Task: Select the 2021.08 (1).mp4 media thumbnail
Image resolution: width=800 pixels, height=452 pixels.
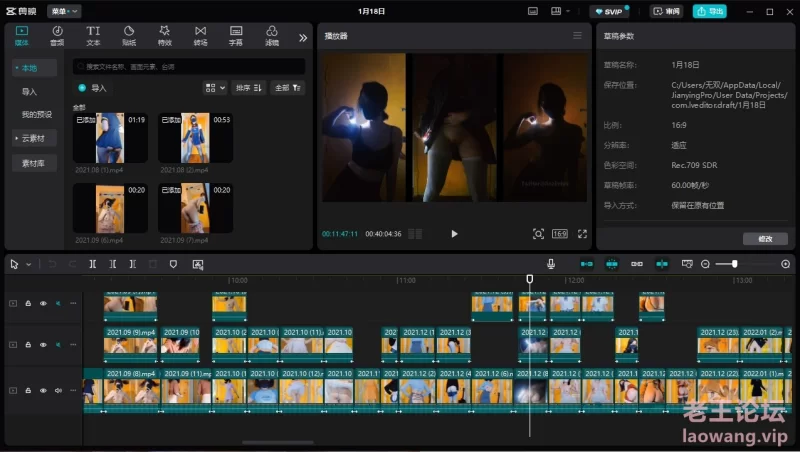Action: (110, 138)
